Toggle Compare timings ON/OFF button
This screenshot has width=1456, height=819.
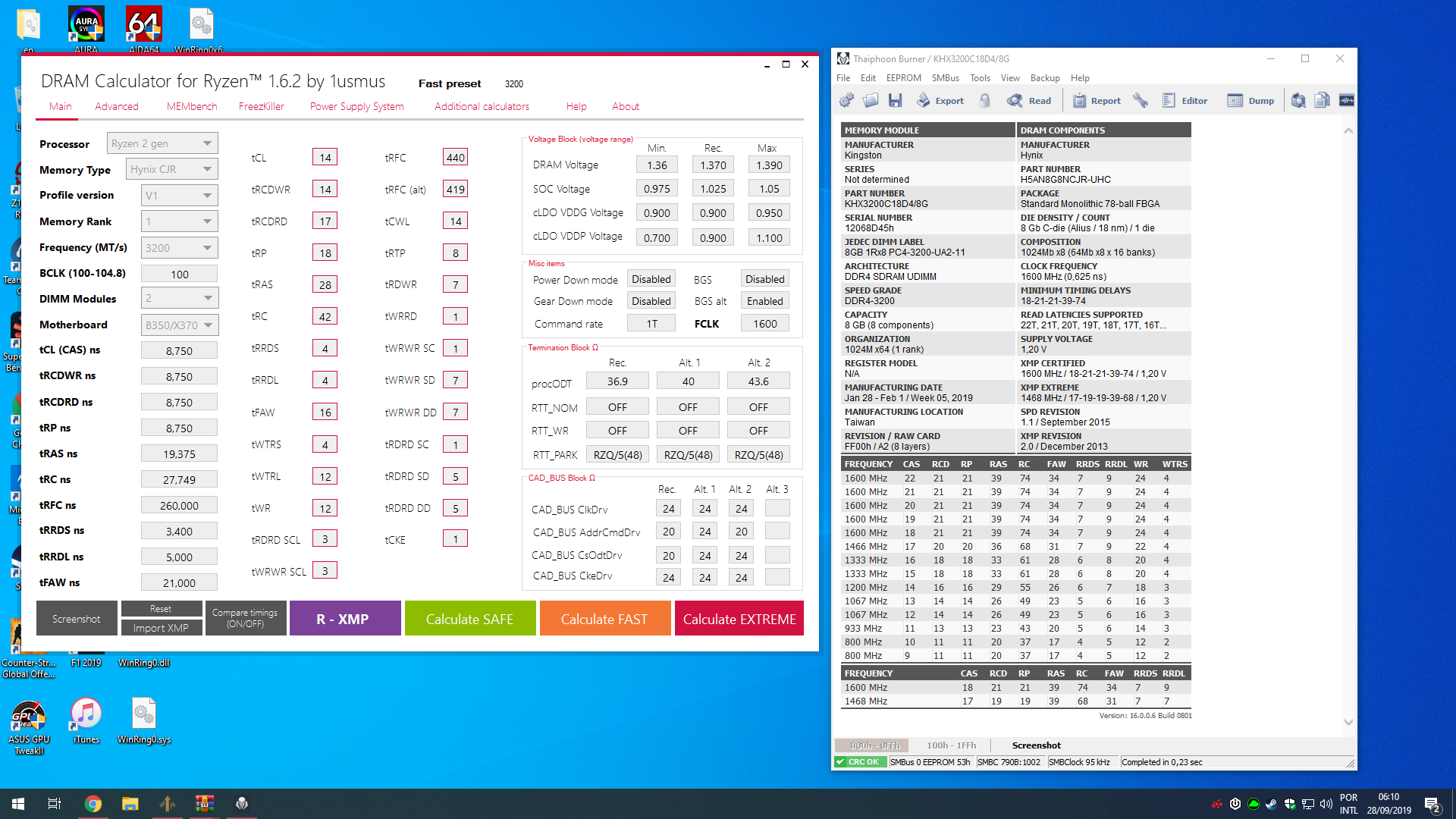tap(245, 618)
